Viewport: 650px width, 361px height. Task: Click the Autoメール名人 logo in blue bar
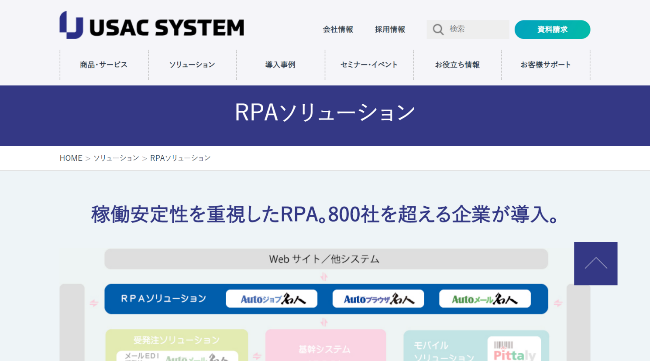point(485,299)
